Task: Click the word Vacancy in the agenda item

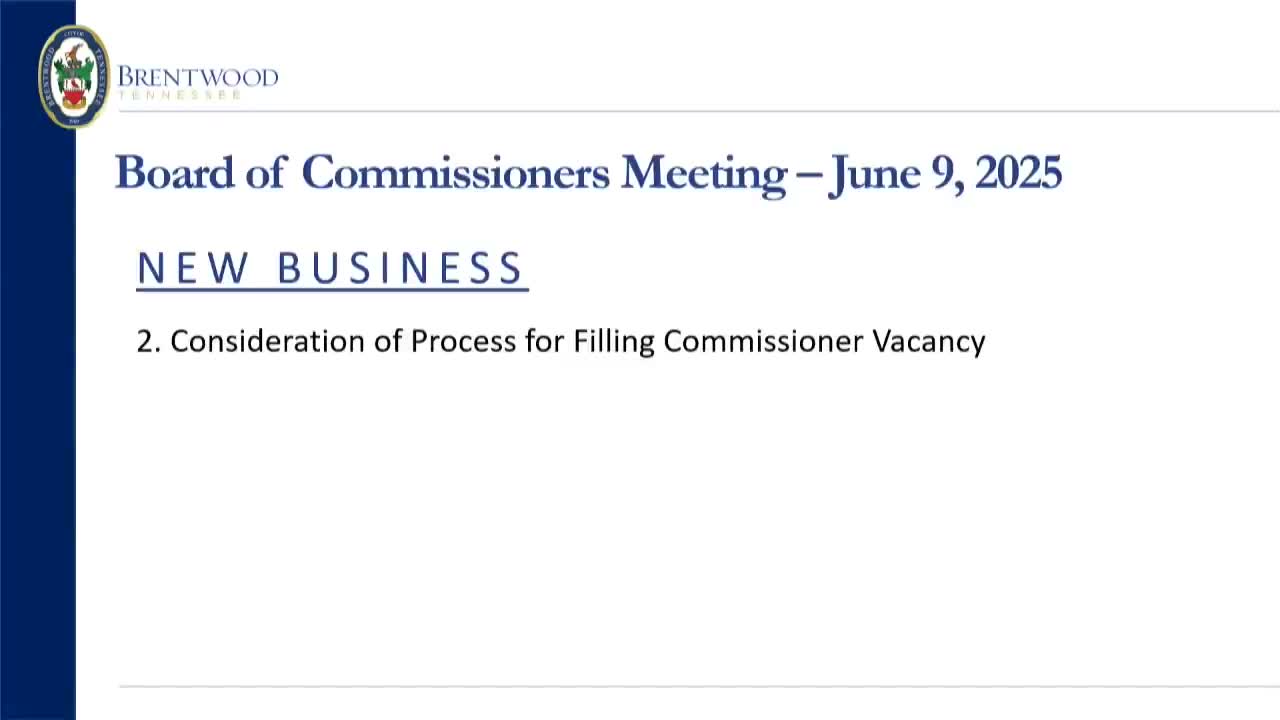Action: [929, 341]
